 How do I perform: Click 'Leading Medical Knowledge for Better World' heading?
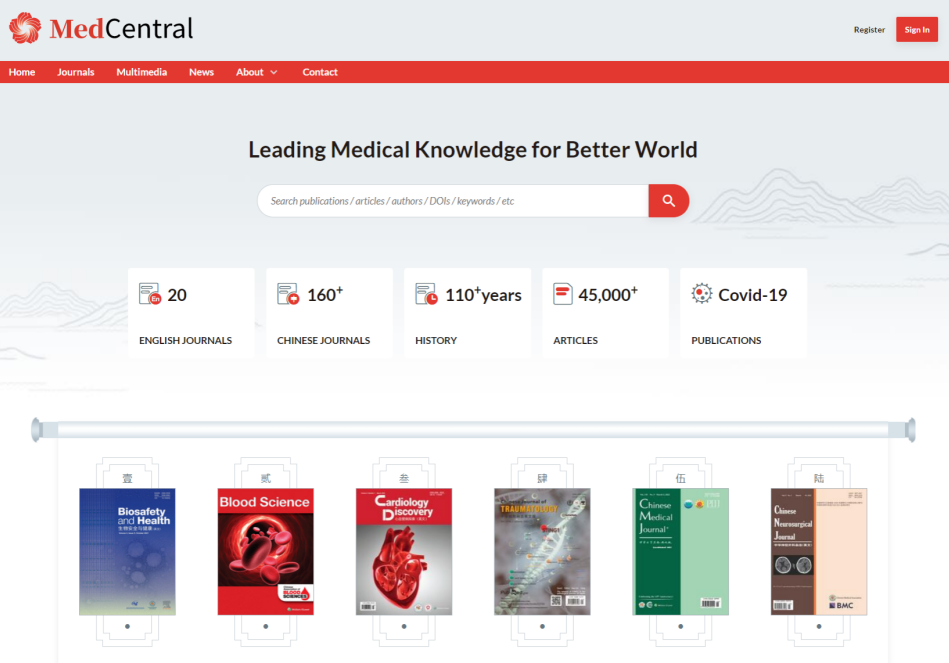473,150
